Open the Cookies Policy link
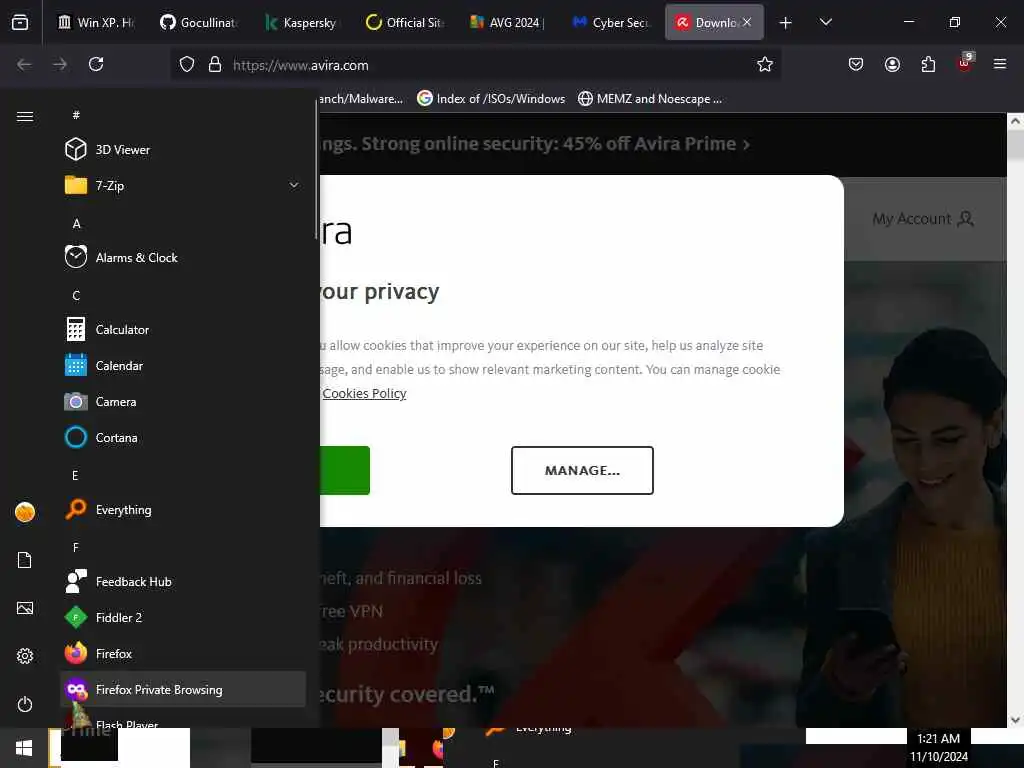Image resolution: width=1024 pixels, height=768 pixels. pyautogui.click(x=364, y=393)
